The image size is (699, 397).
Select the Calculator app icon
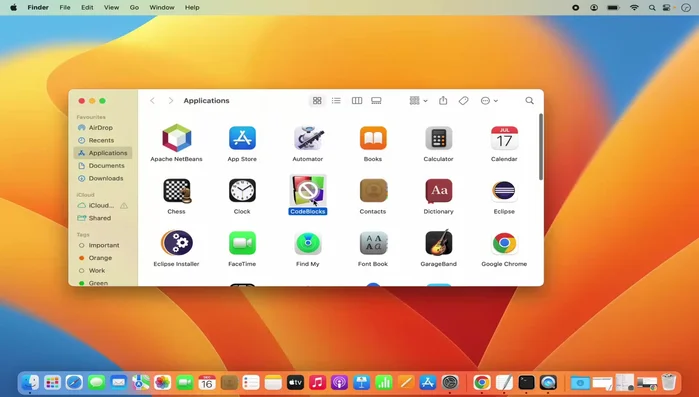click(439, 138)
